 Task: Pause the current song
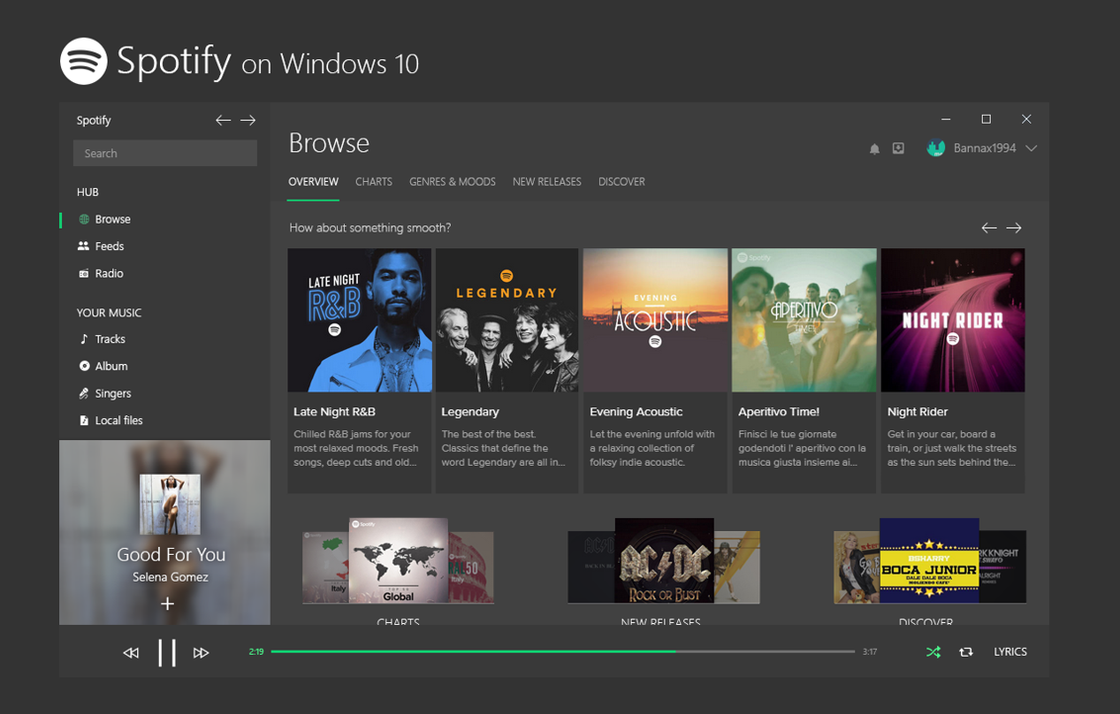click(167, 653)
